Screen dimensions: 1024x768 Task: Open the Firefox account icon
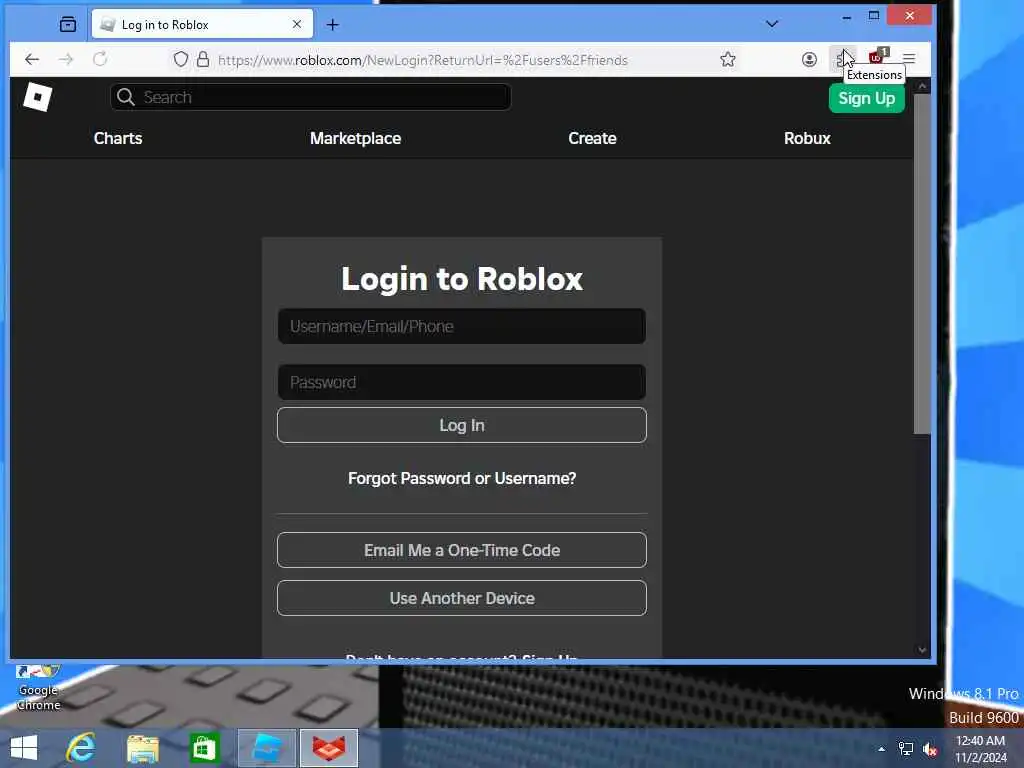click(809, 59)
